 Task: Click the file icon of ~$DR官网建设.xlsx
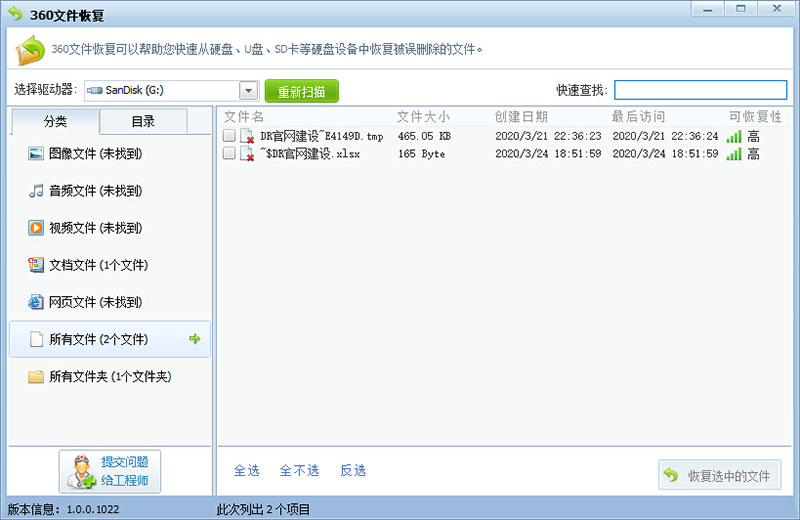pos(247,154)
